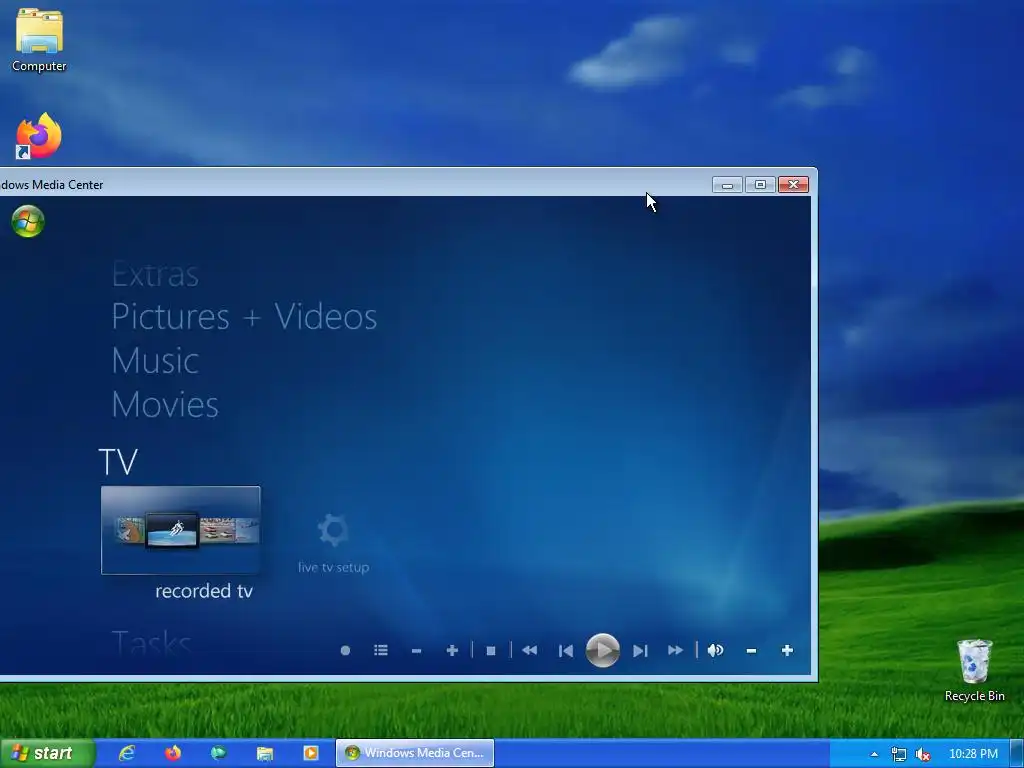1024x768 pixels.
Task: Click channel up plus button
Action: point(452,650)
